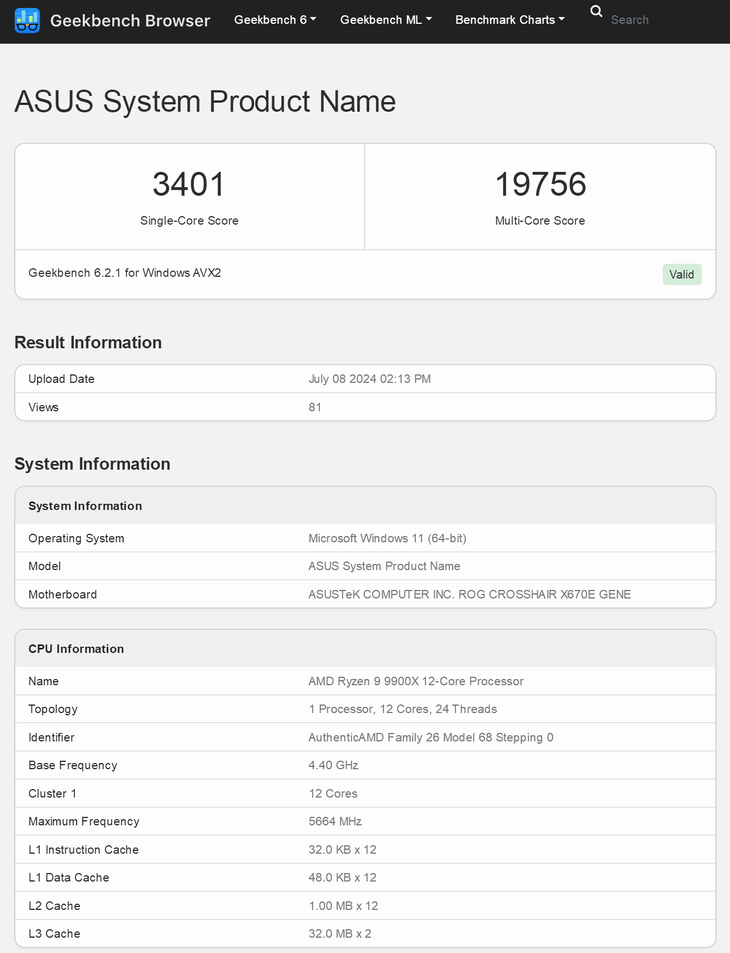The width and height of the screenshot is (730, 953).
Task: Click the Views count value 81
Action: coord(315,407)
